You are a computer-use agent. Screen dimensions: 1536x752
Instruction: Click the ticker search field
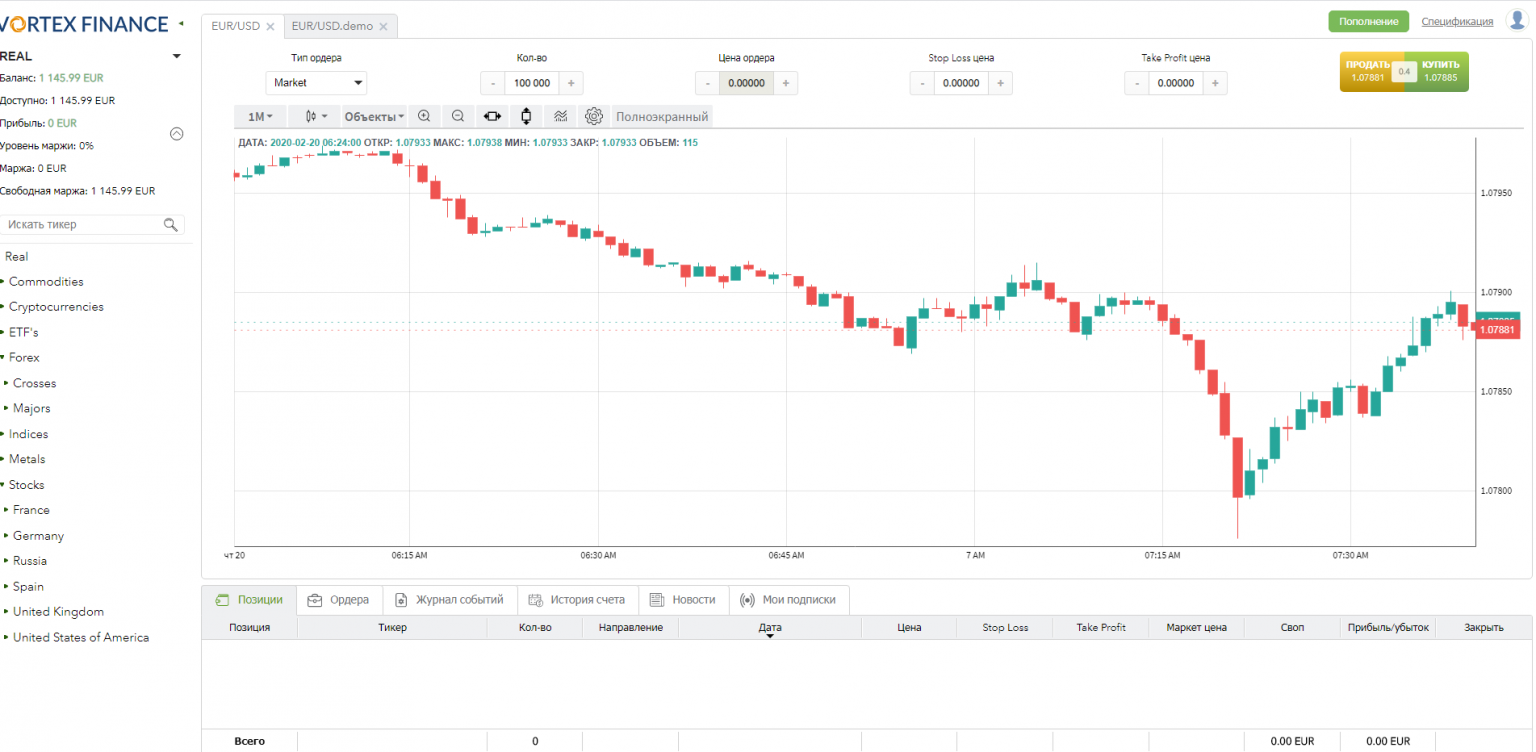[x=84, y=225]
